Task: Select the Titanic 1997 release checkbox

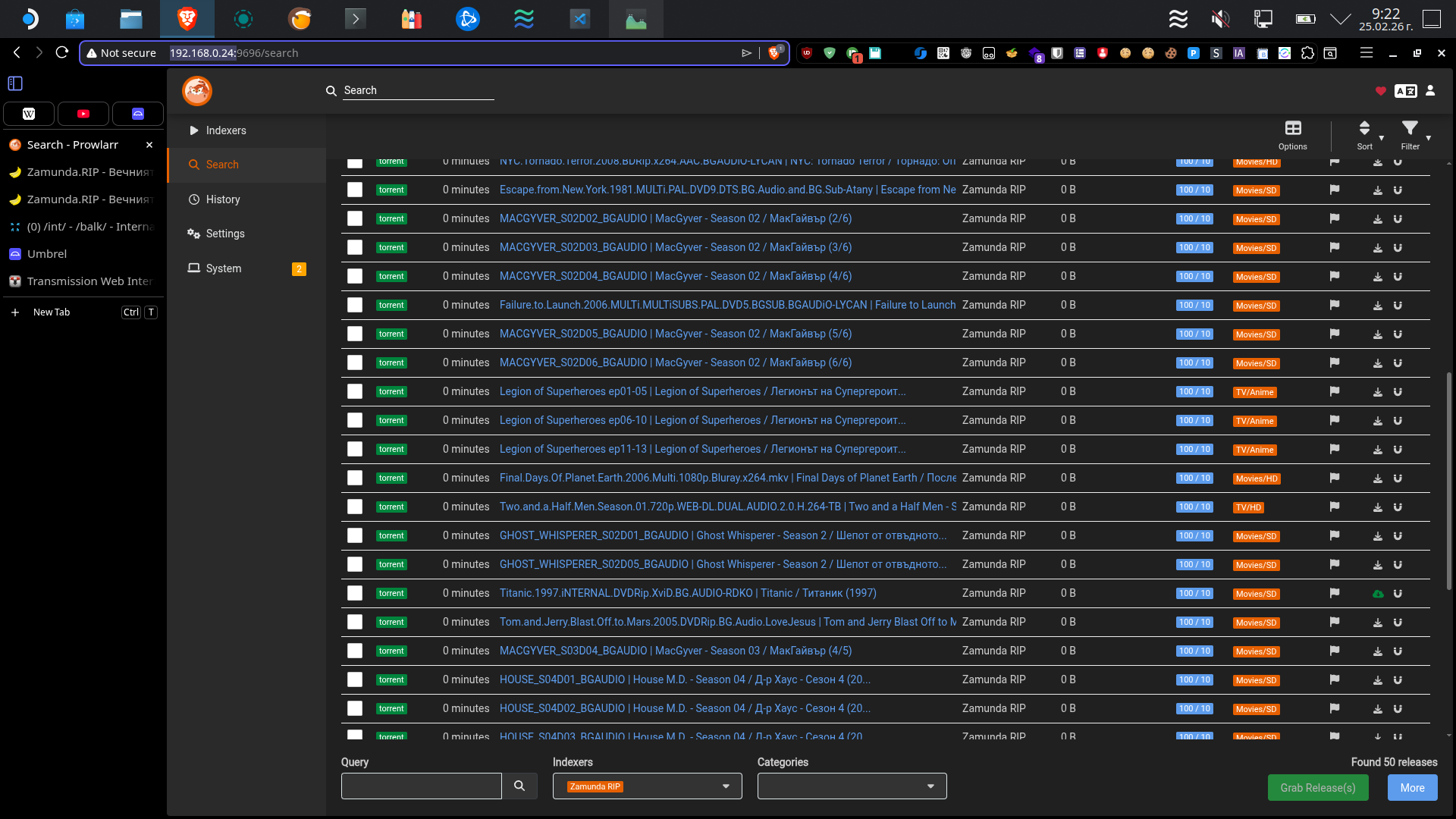Action: [x=355, y=593]
